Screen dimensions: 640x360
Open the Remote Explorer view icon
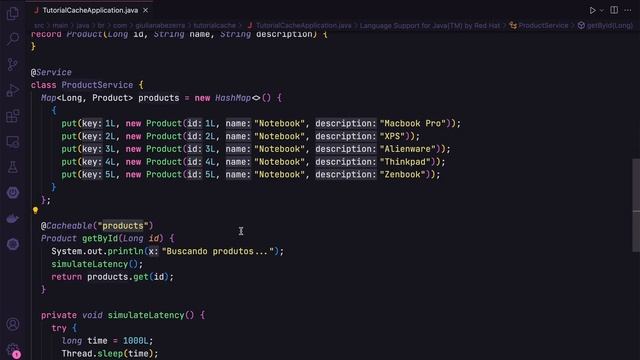(13, 142)
